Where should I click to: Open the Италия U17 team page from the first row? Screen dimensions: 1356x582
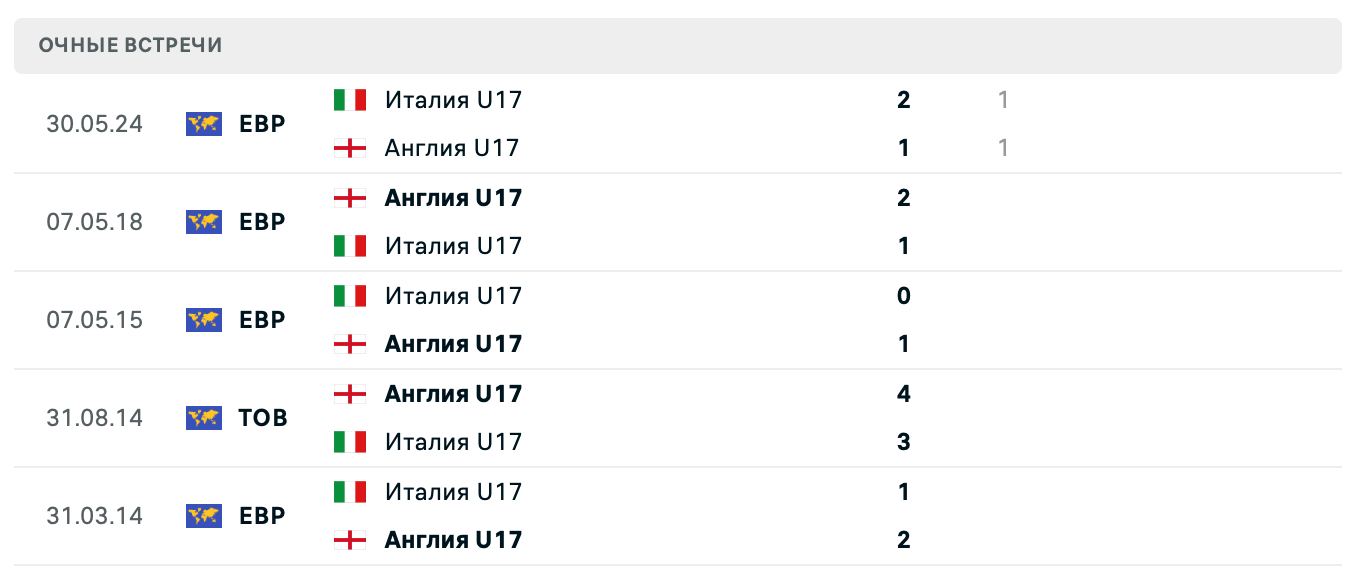452,99
